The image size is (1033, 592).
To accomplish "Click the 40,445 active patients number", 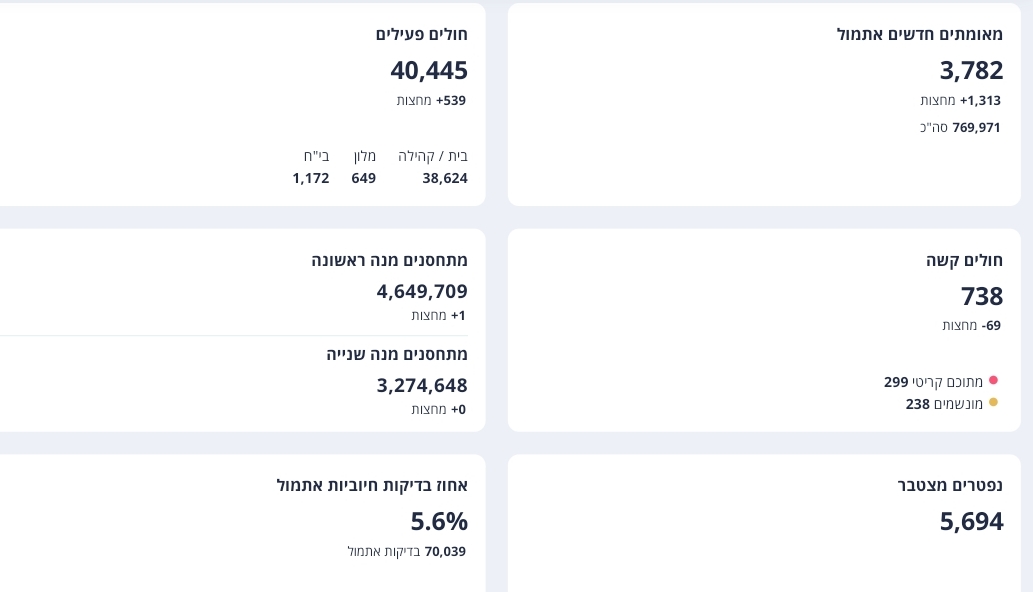I will pos(428,70).
